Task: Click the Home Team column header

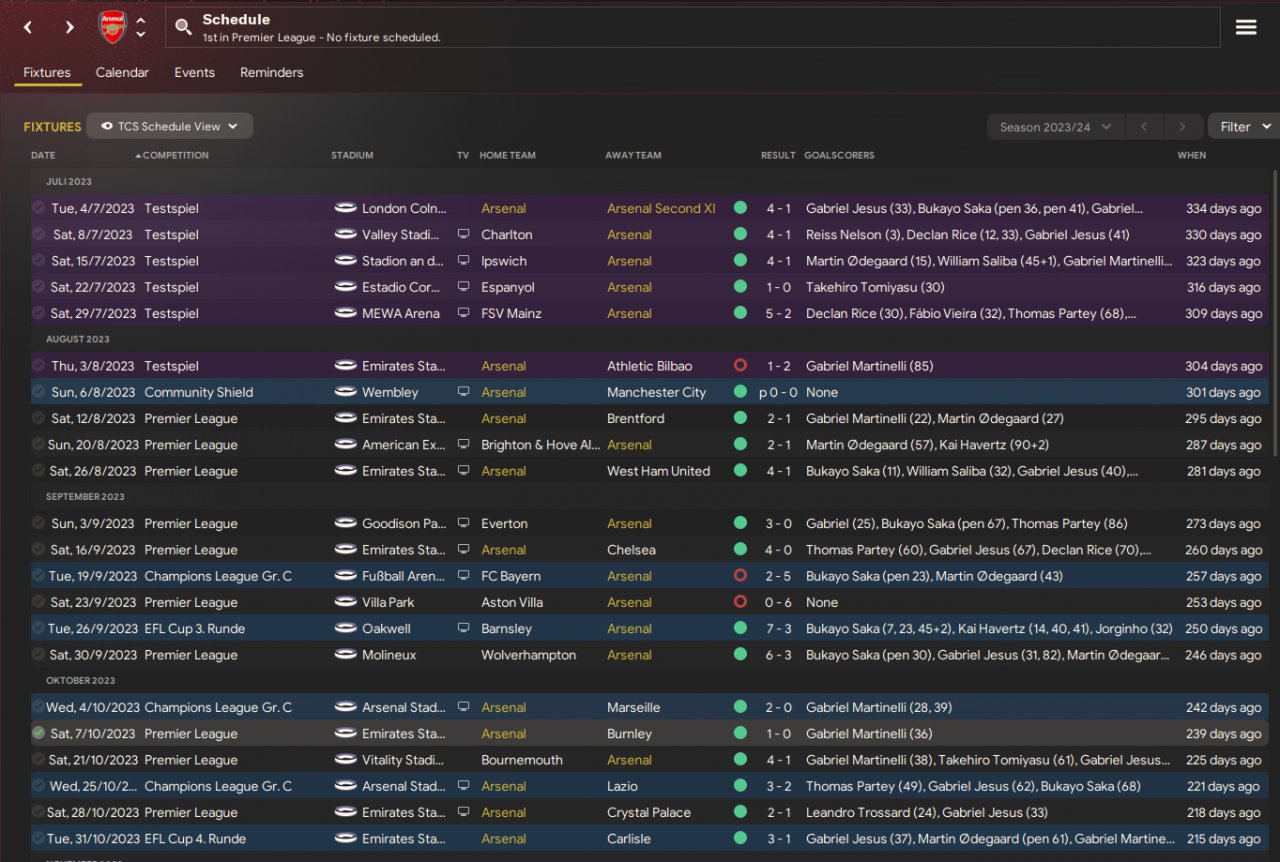Action: click(507, 155)
